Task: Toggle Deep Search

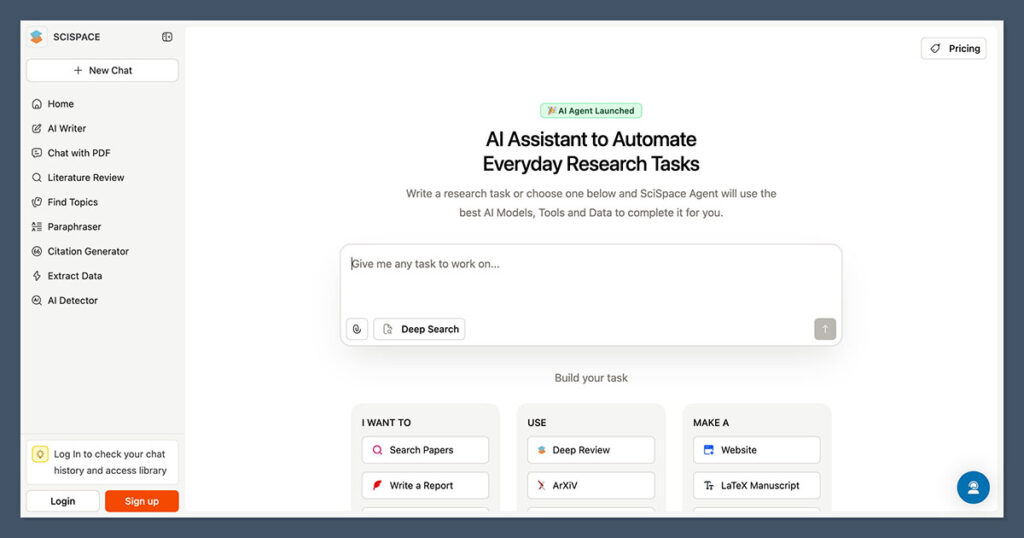Action: [419, 329]
